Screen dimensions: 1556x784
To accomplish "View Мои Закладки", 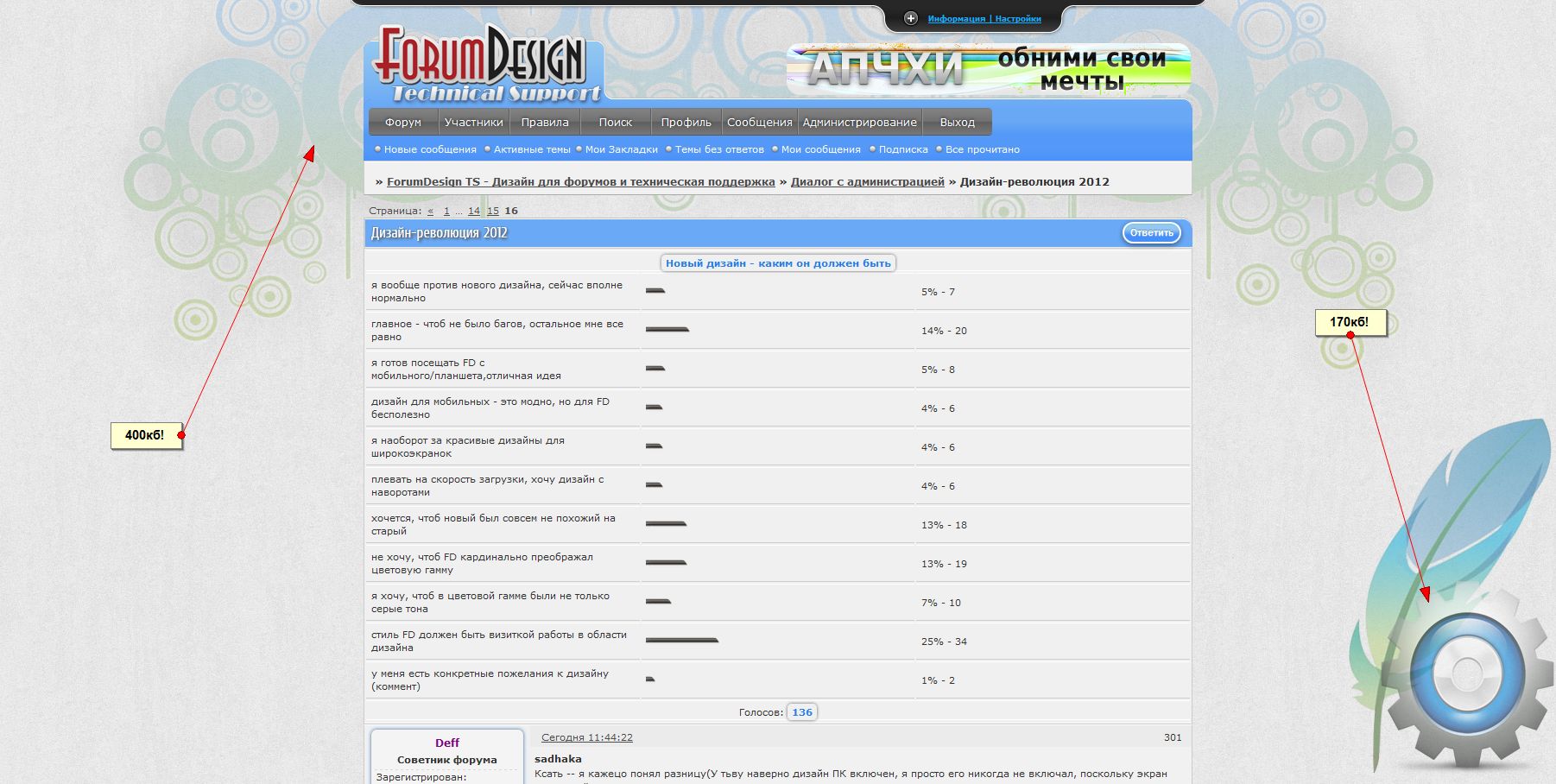I will (622, 149).
